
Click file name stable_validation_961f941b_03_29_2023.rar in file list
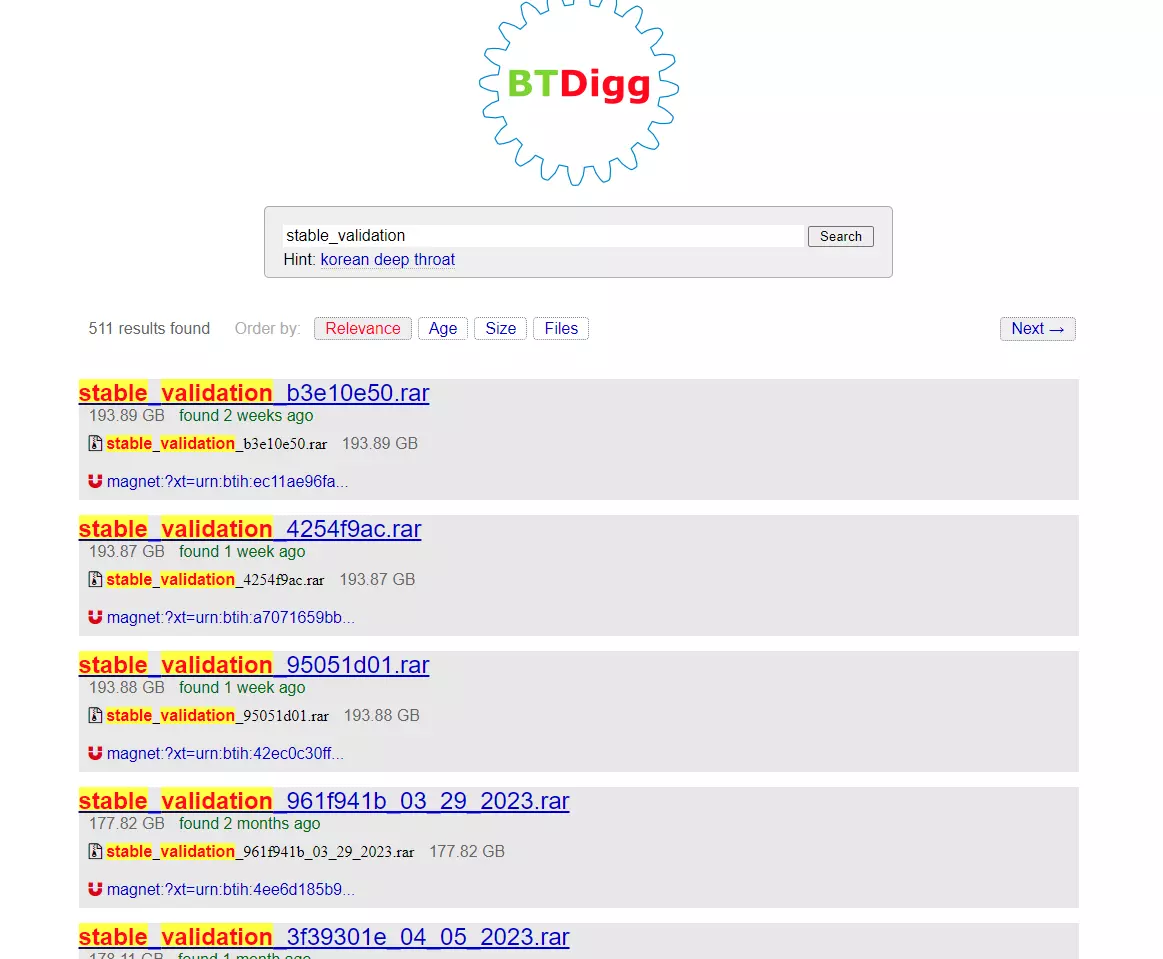[x=260, y=851]
